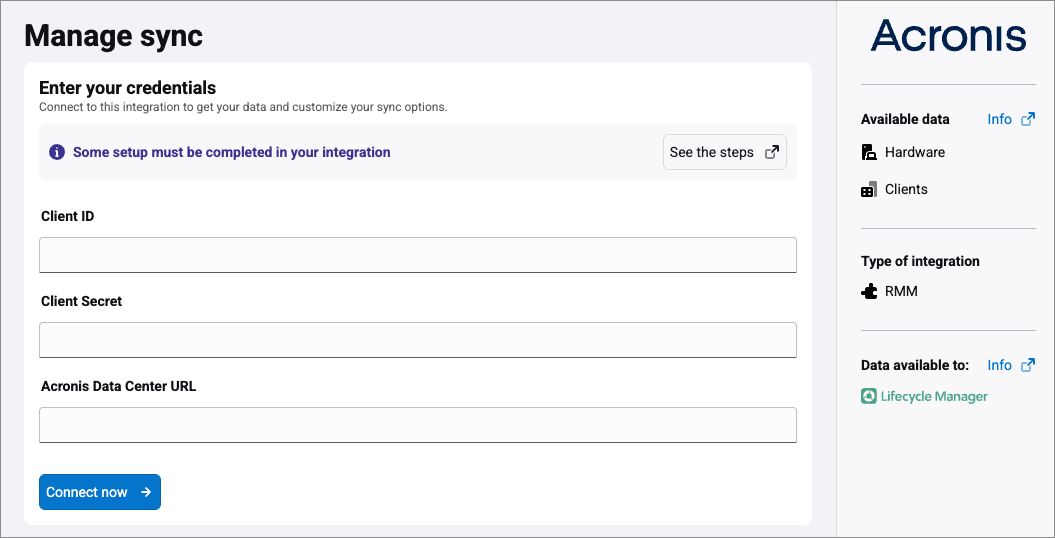Open the Info link beside Data available to
Screen dimensions: 1055x538
pos(999,365)
